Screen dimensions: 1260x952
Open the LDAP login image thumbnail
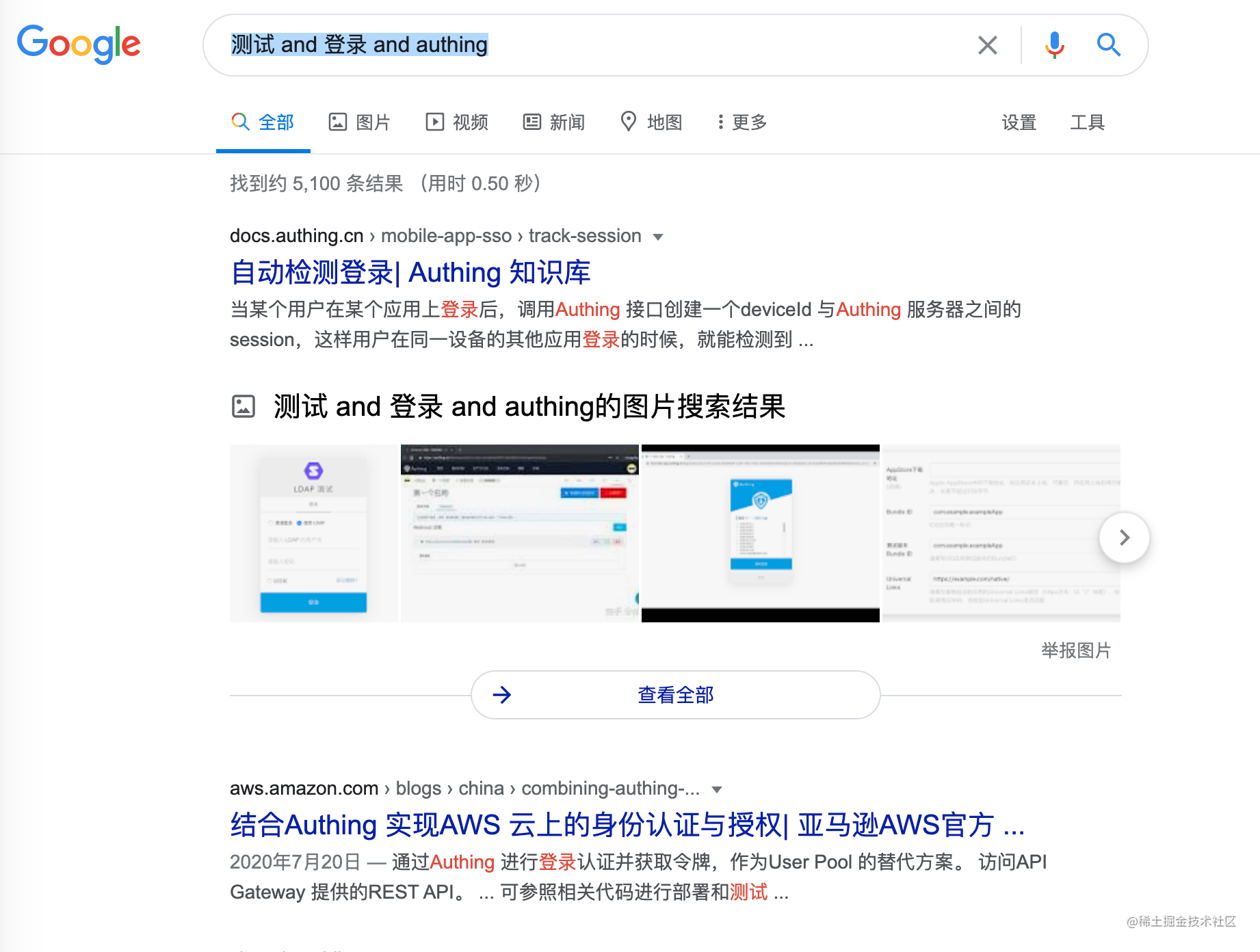pyautogui.click(x=314, y=533)
